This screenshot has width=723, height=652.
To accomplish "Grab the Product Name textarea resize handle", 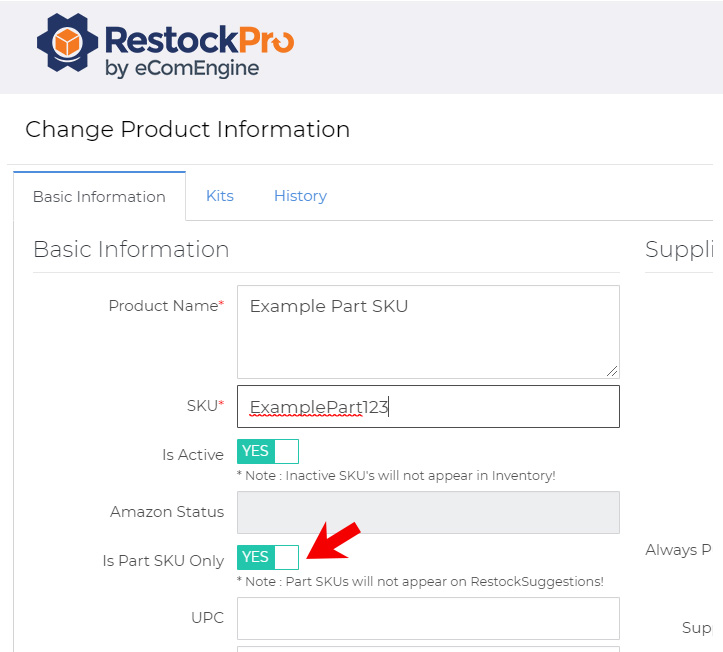I will tap(612, 371).
